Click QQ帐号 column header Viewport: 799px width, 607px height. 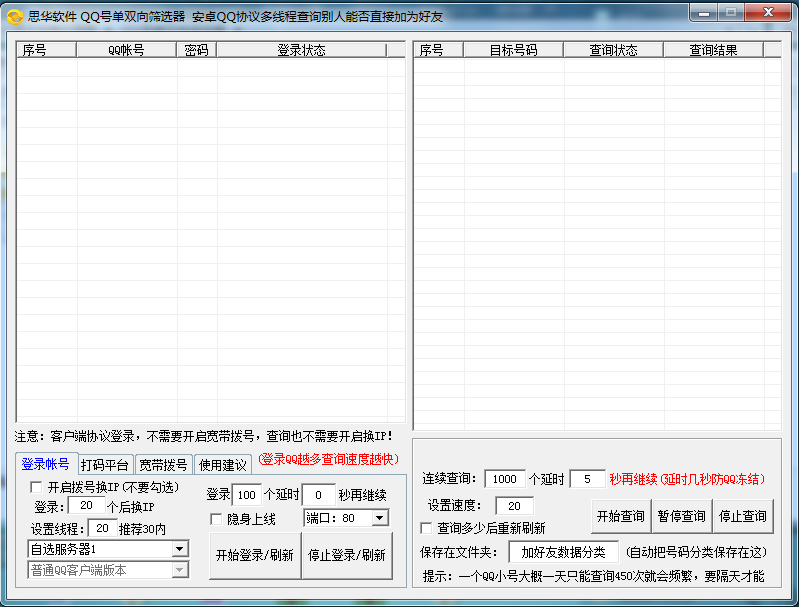pos(126,50)
